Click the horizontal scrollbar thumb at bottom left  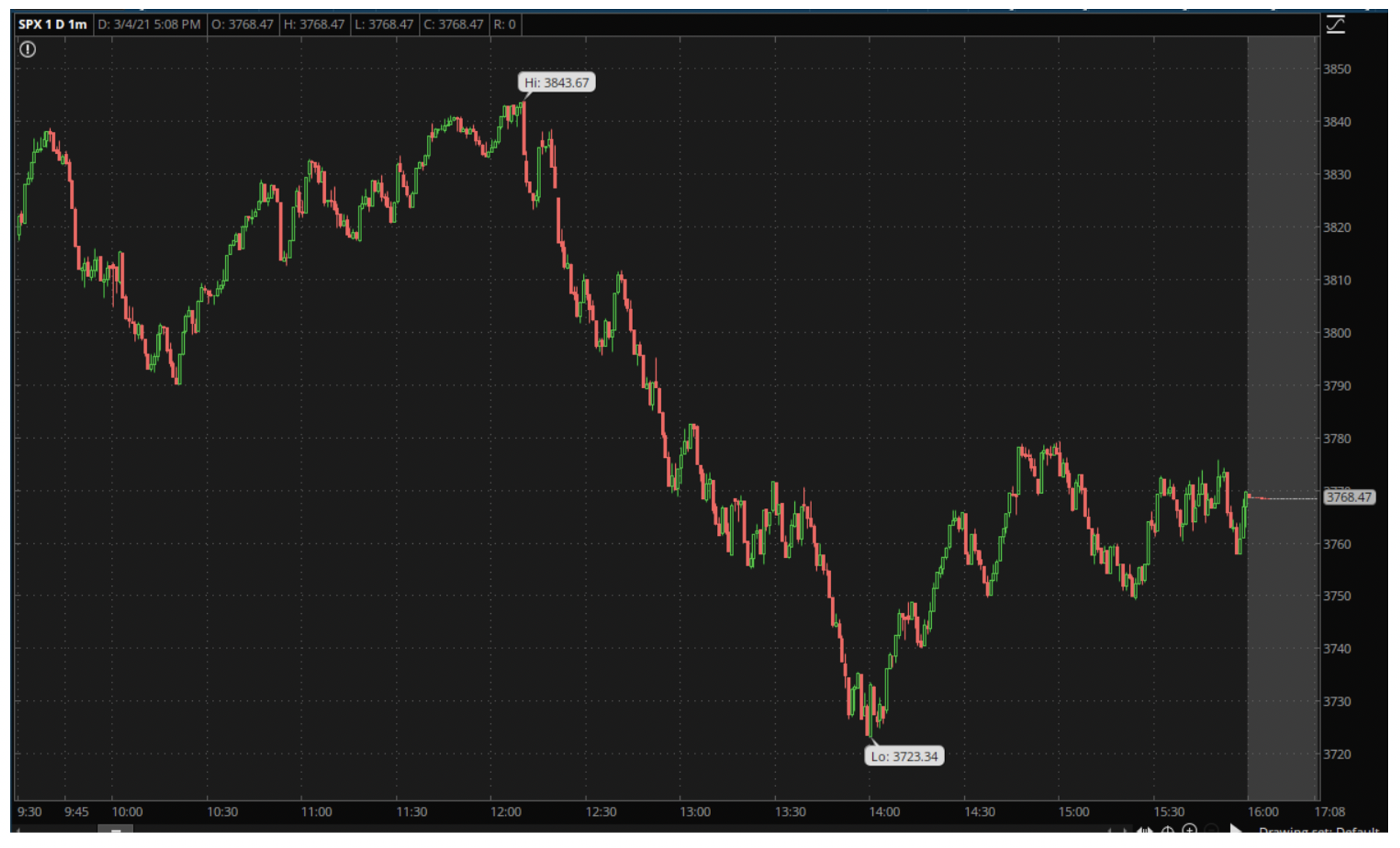116,830
